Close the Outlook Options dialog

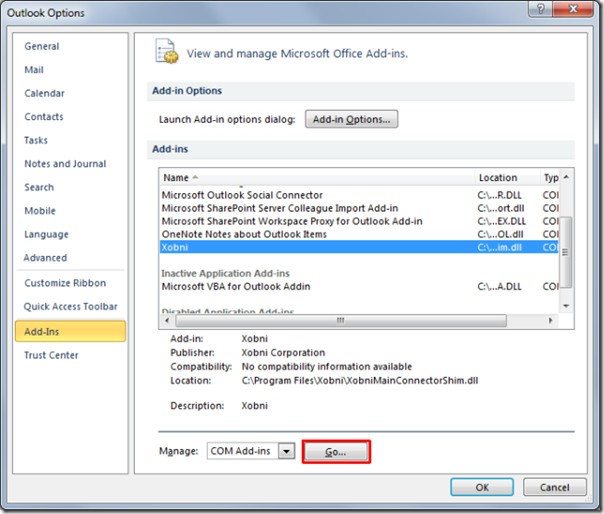click(578, 13)
